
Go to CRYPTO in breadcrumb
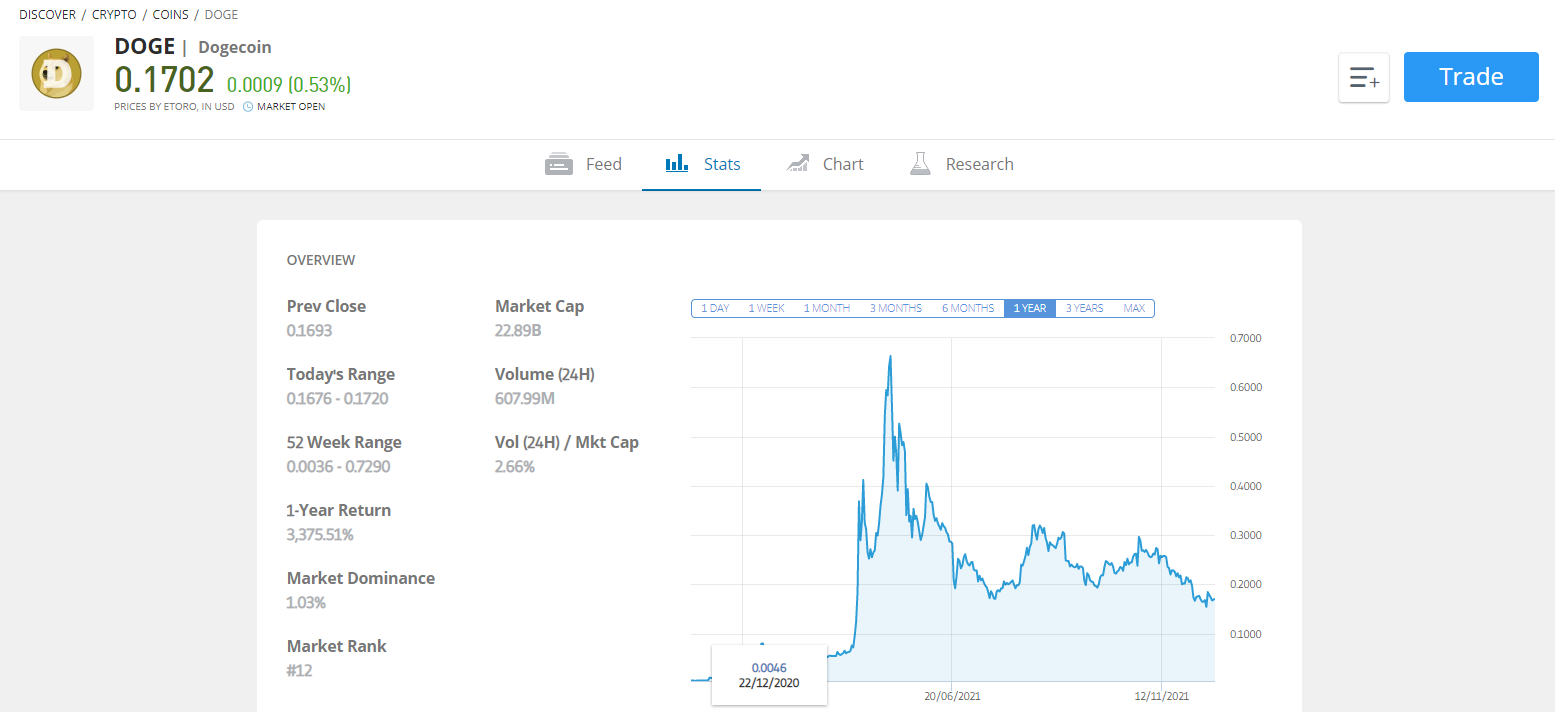click(x=114, y=15)
